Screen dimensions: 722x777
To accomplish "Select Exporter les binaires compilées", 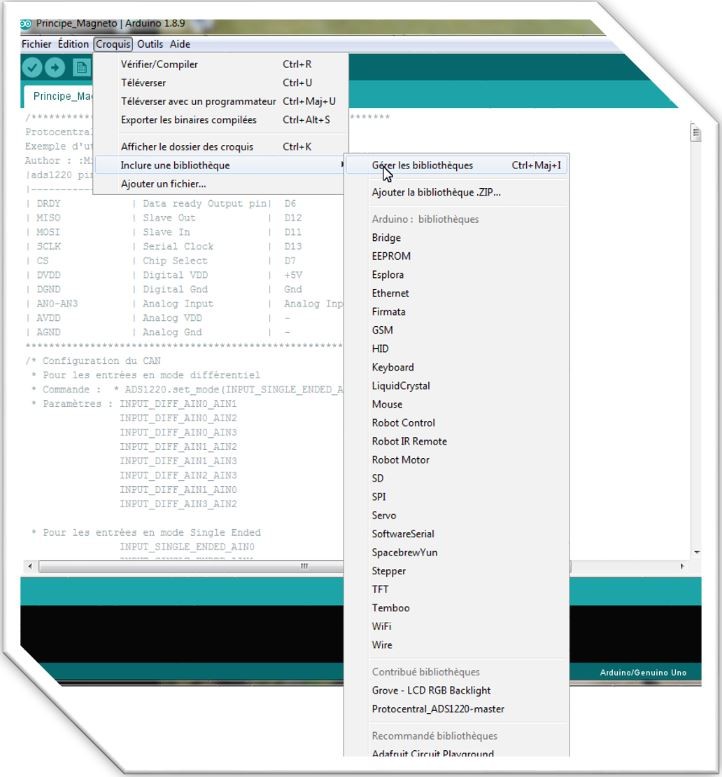I will click(x=188, y=120).
